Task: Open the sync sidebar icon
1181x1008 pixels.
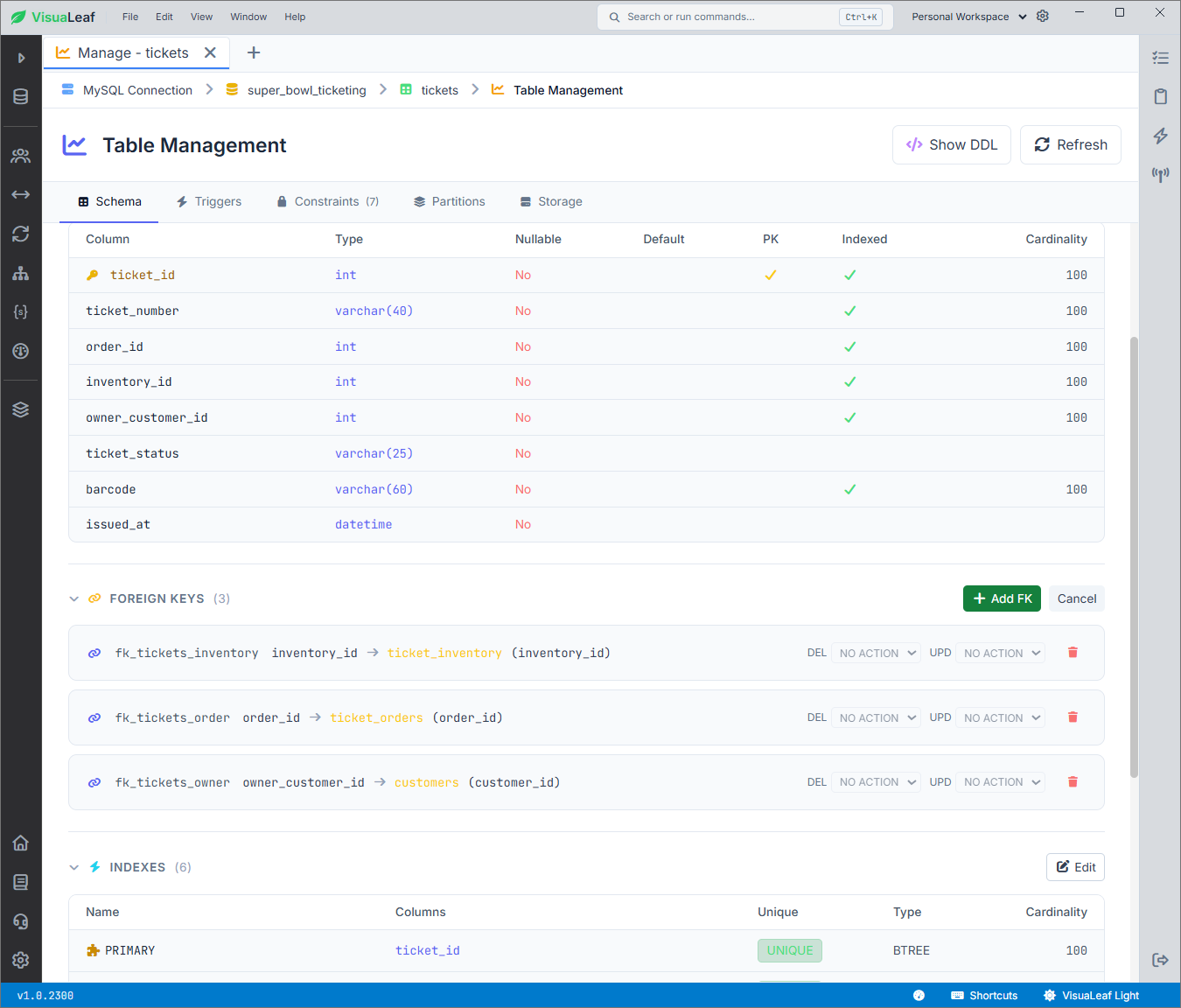Action: point(21,234)
